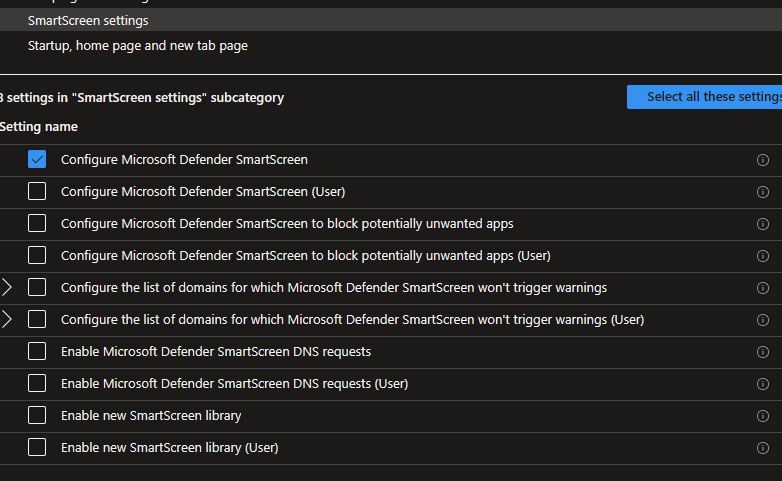View info for SmartScreen DNS requests (User) setting

(x=763, y=384)
